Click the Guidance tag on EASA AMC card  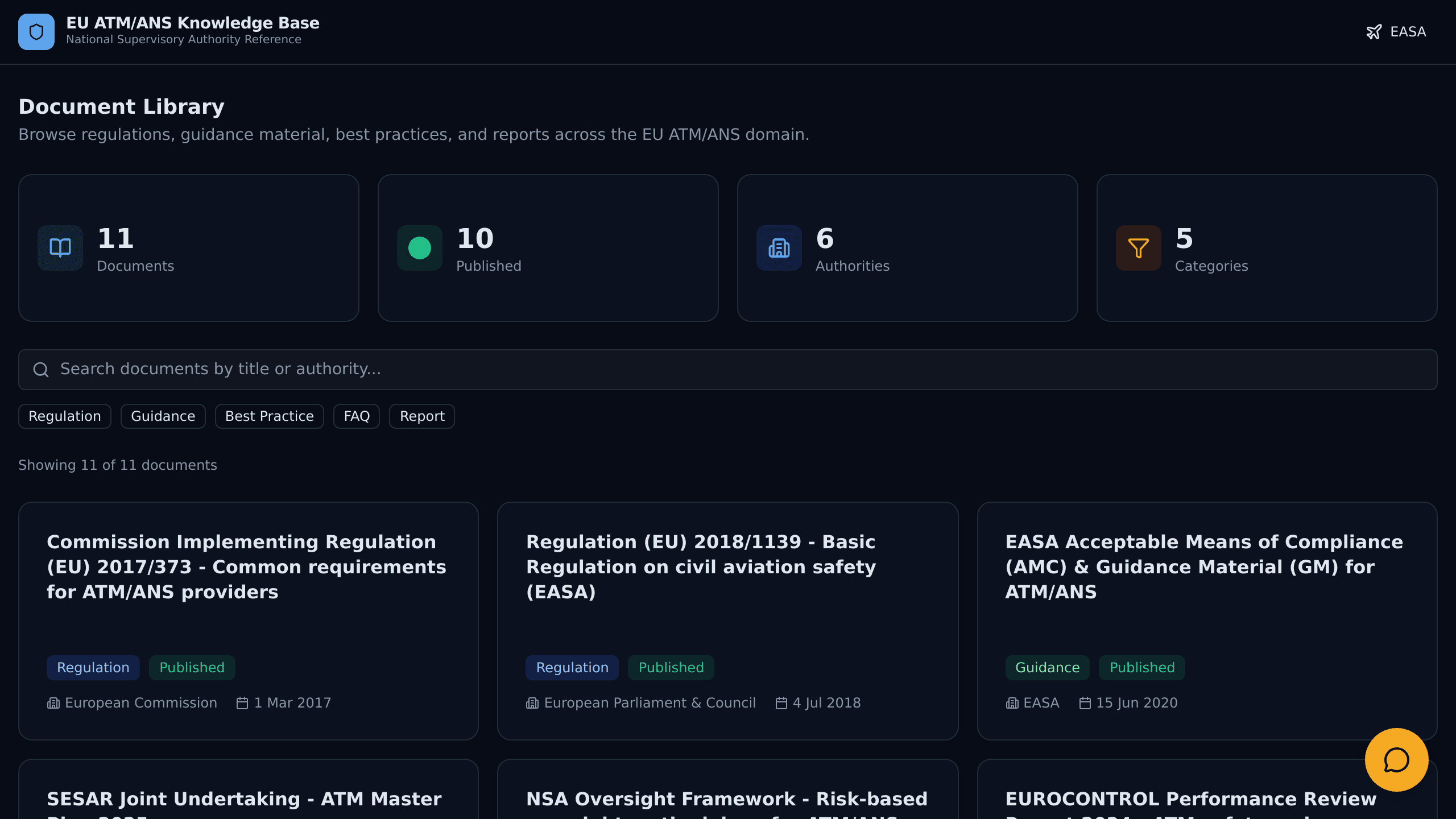(1048, 668)
